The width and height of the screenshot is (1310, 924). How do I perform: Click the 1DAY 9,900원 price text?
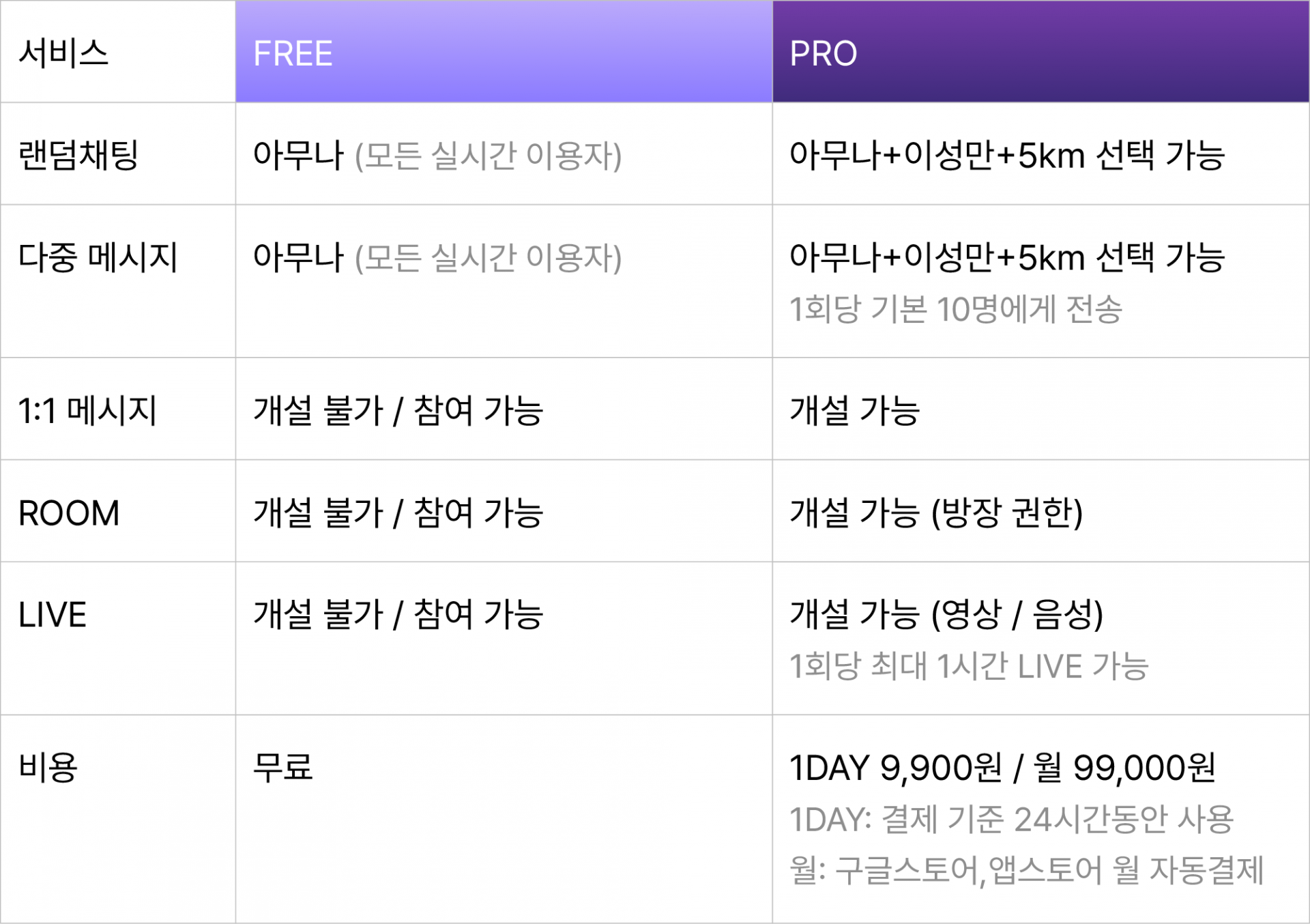coord(896,768)
